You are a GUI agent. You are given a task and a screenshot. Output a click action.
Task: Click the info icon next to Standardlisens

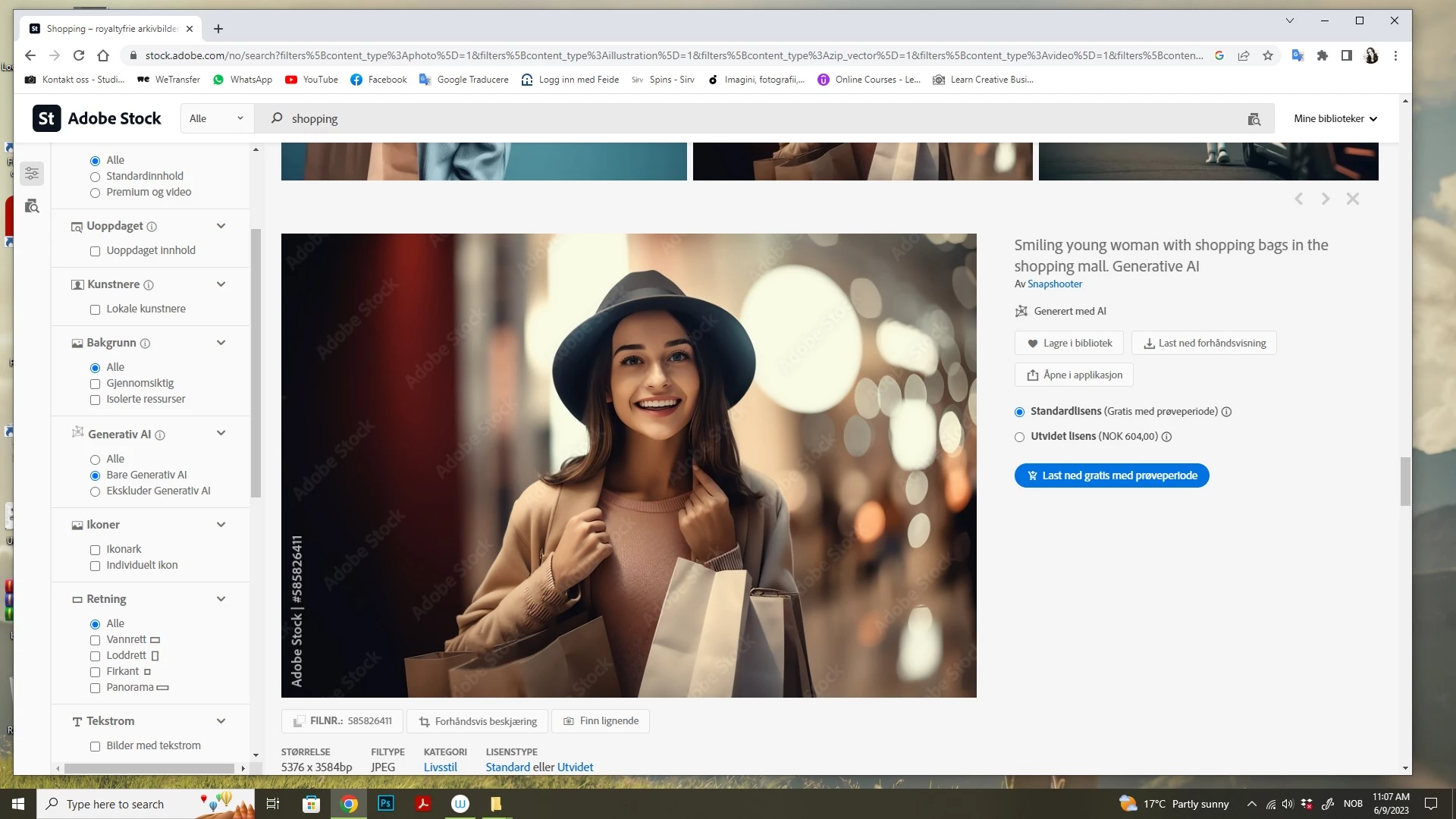tap(1226, 412)
